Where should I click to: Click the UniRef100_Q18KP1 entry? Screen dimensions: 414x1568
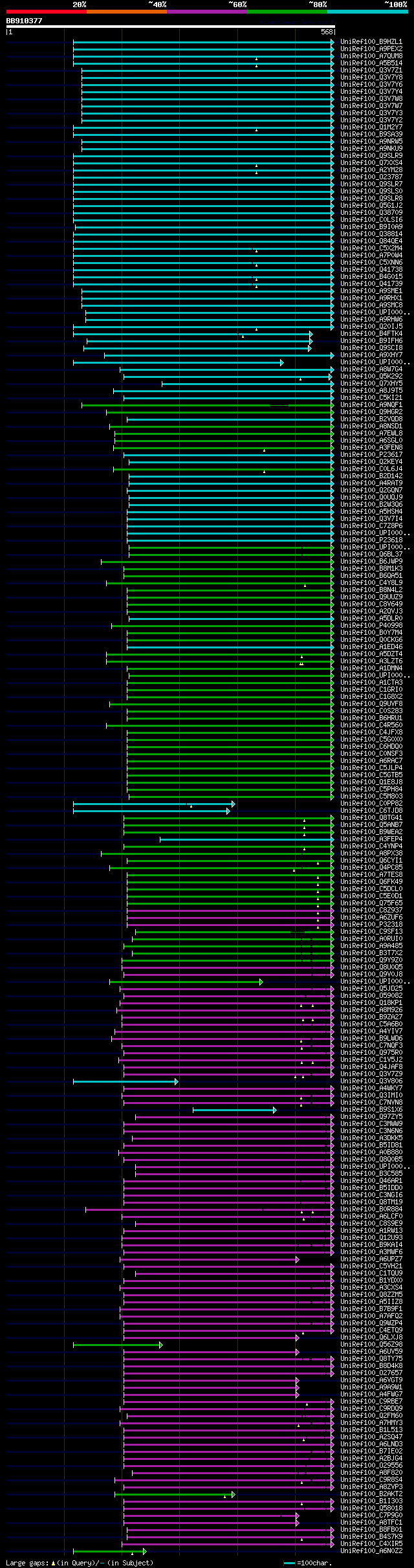371,1002
